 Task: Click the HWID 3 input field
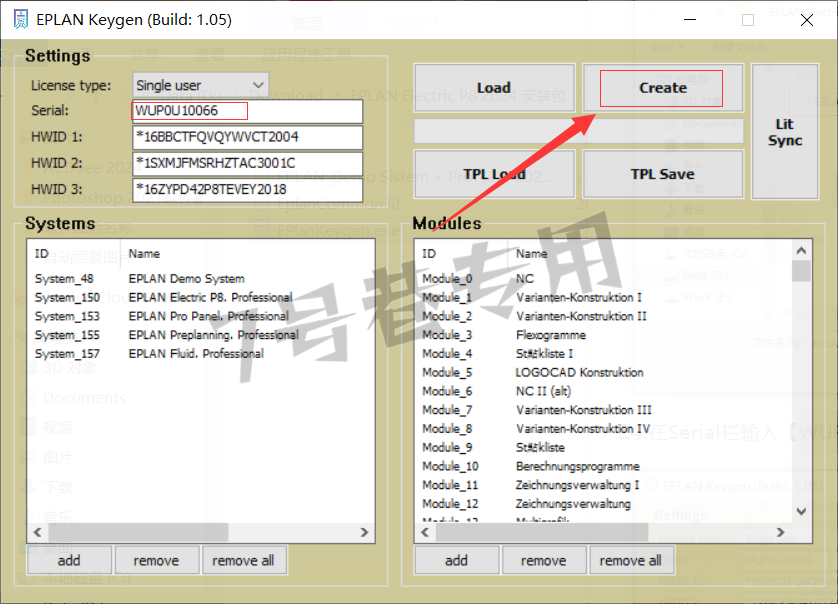[247, 190]
